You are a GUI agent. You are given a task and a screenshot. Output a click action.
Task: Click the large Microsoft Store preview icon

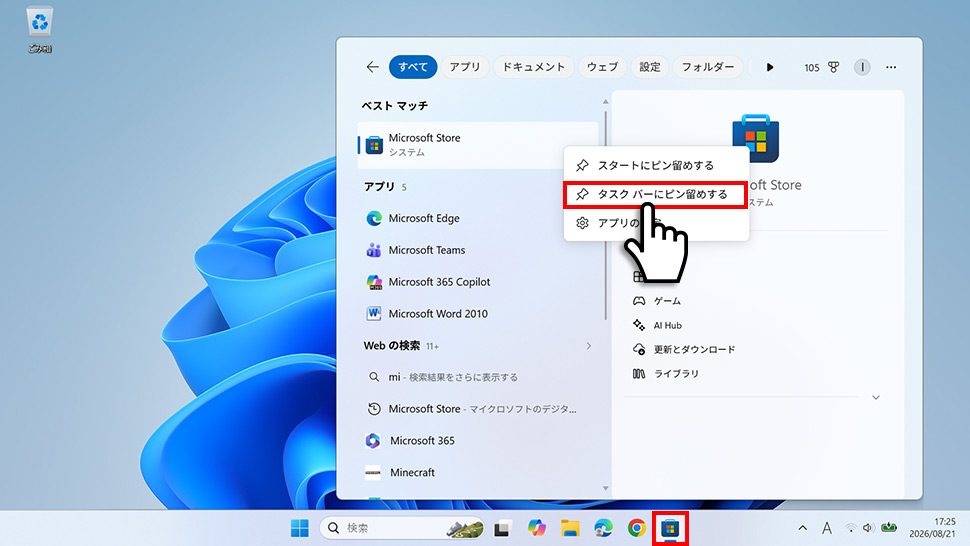[x=755, y=138]
